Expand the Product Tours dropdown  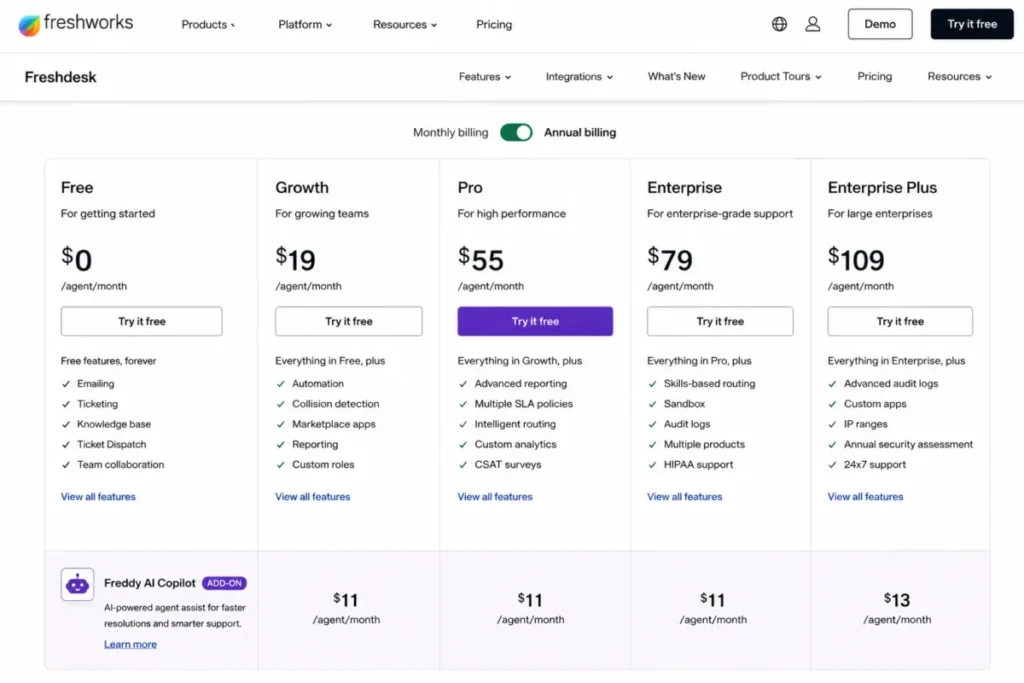tap(781, 76)
